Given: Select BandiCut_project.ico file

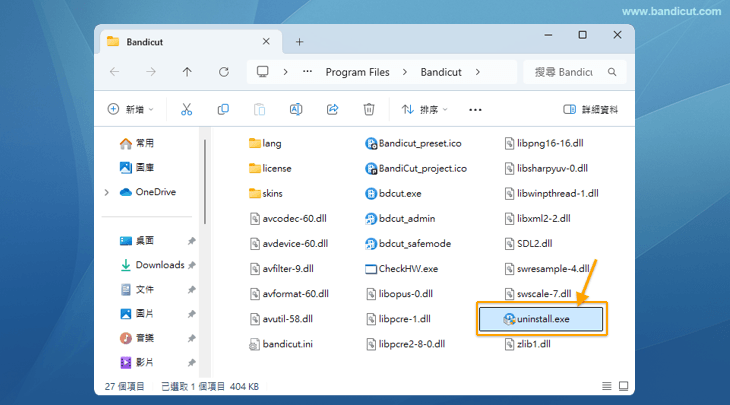Looking at the screenshot, I should [416, 169].
